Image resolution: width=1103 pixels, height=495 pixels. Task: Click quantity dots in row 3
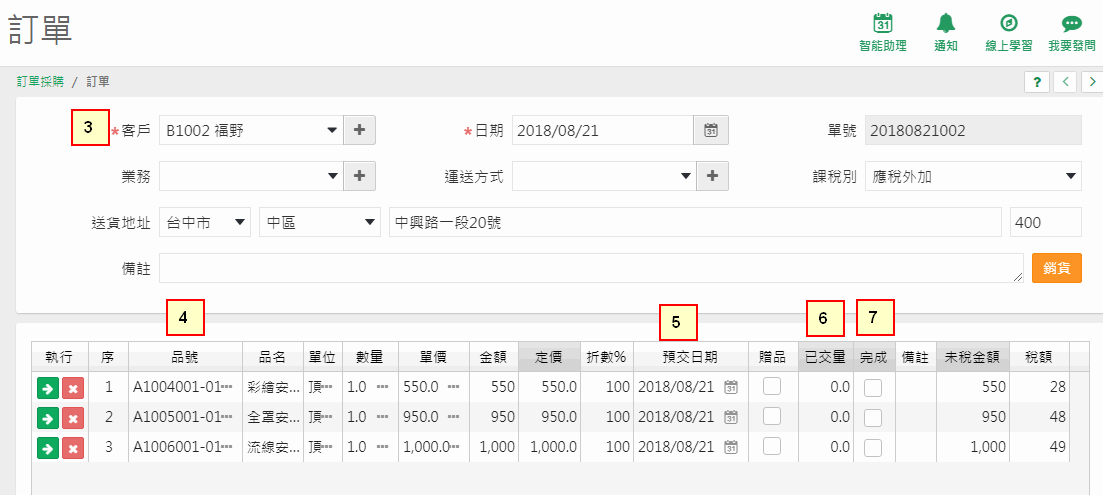click(383, 446)
